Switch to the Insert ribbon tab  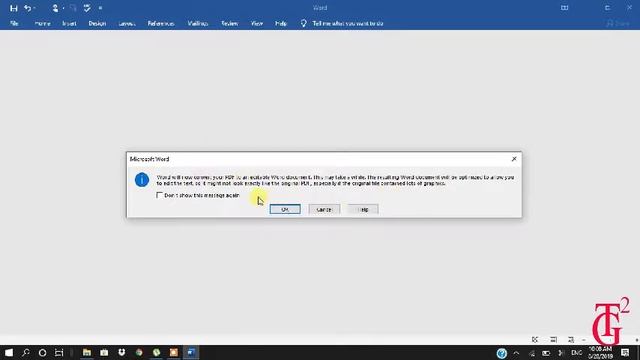pyautogui.click(x=69, y=24)
